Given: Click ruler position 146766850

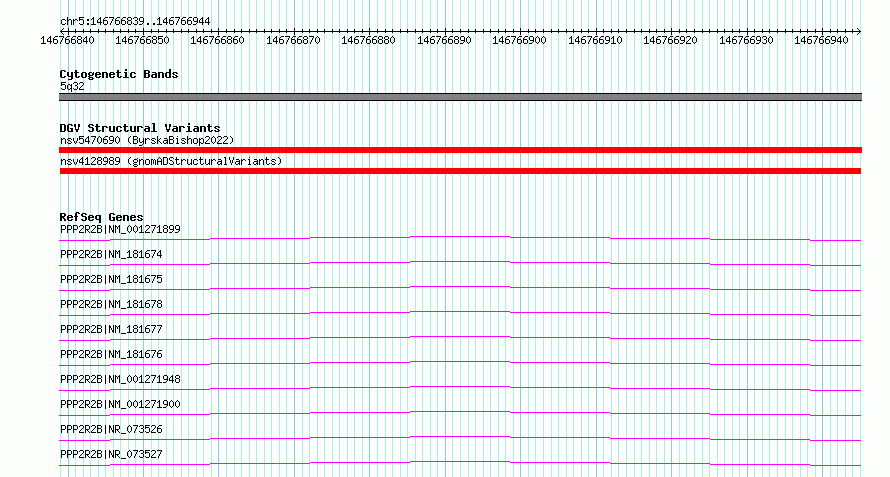Looking at the screenshot, I should [142, 40].
